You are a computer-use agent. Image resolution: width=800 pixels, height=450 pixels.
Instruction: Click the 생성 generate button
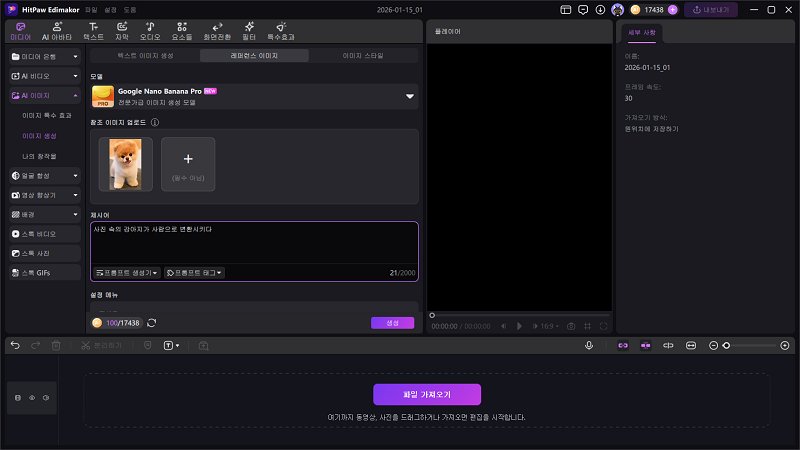392,323
